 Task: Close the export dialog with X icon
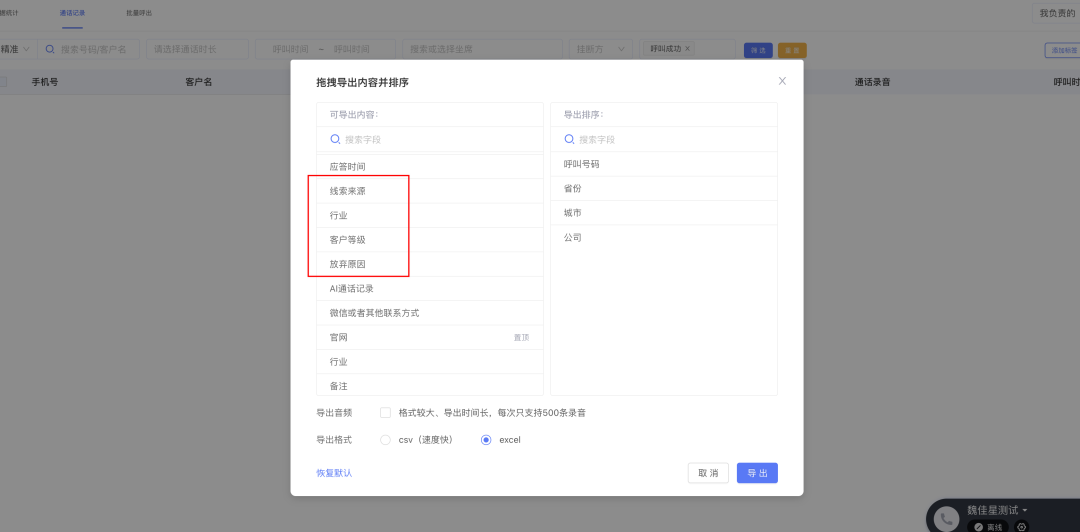pos(782,81)
